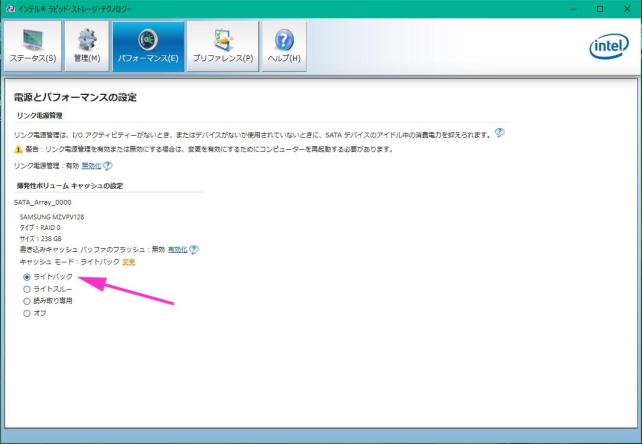
Task: Open help icon next to 無効化 link
Action: click(107, 166)
